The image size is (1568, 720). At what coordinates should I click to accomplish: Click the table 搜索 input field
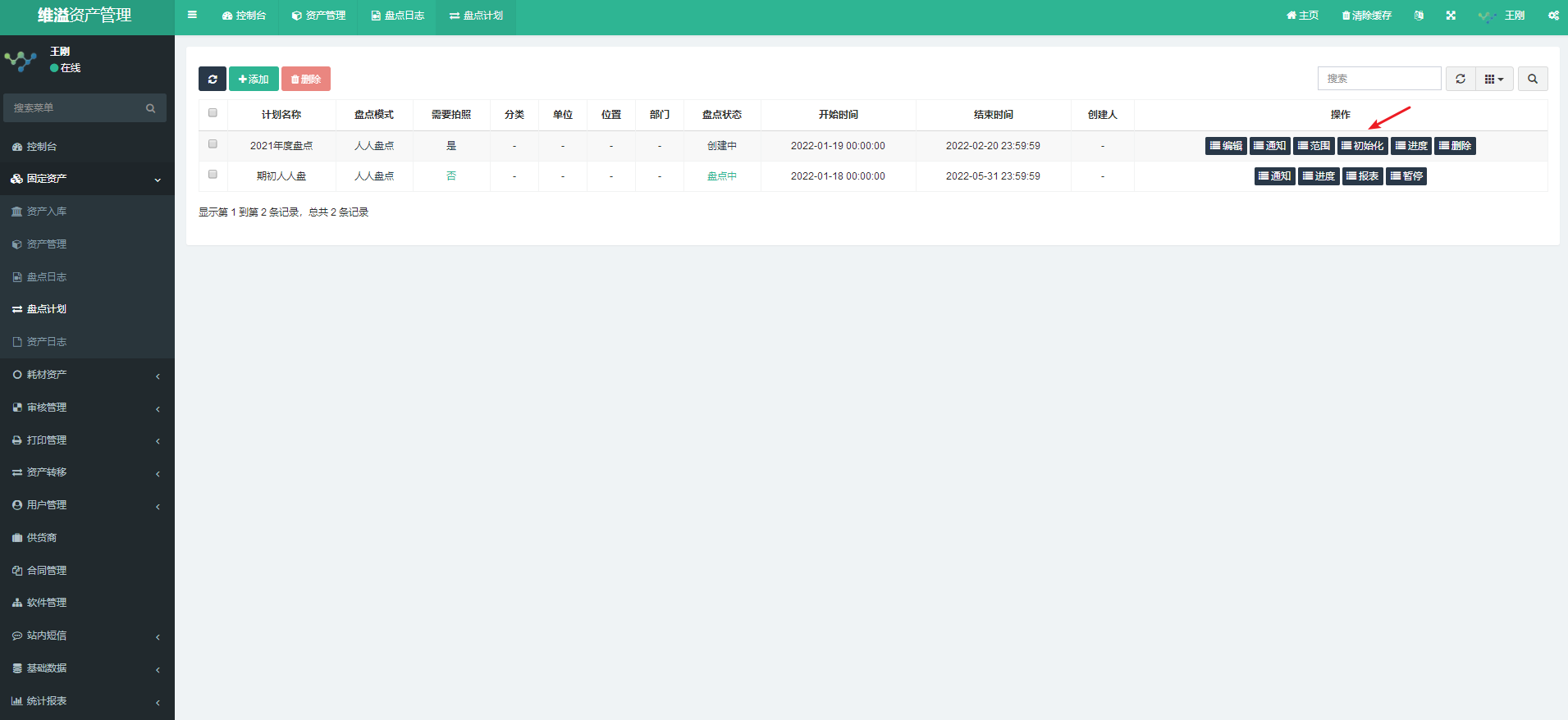click(1378, 79)
